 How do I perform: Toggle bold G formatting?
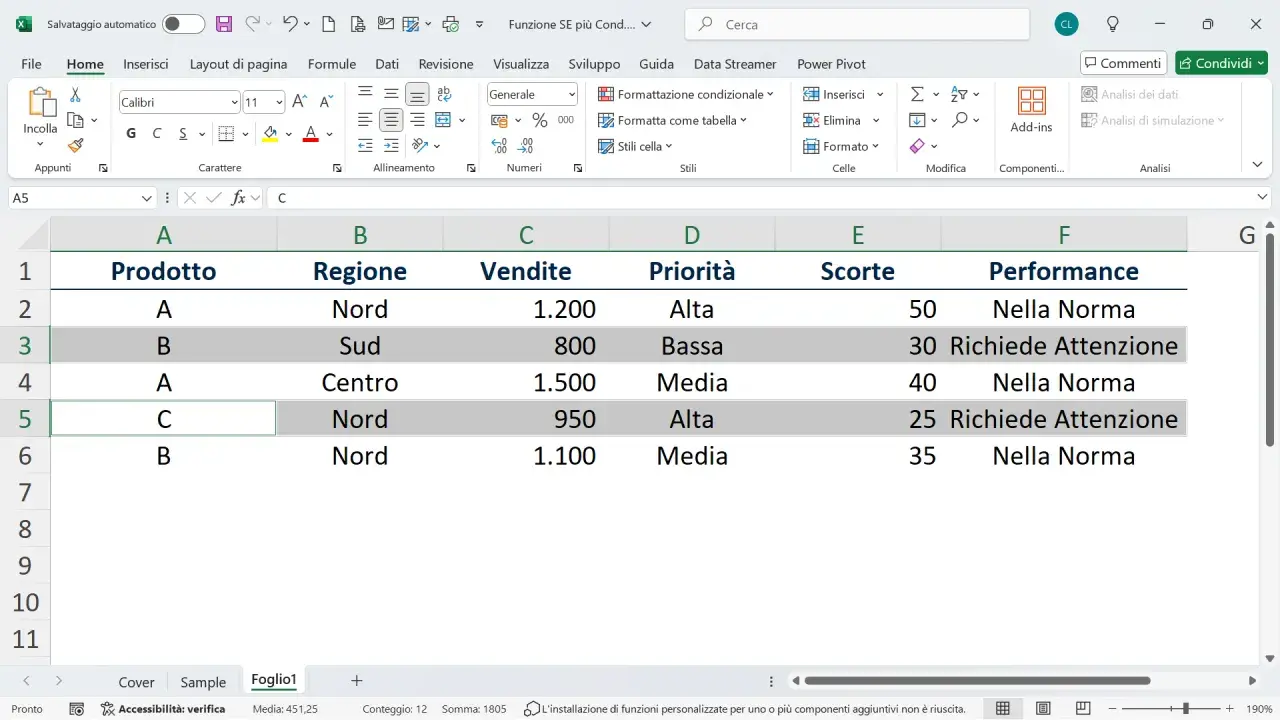pos(131,133)
